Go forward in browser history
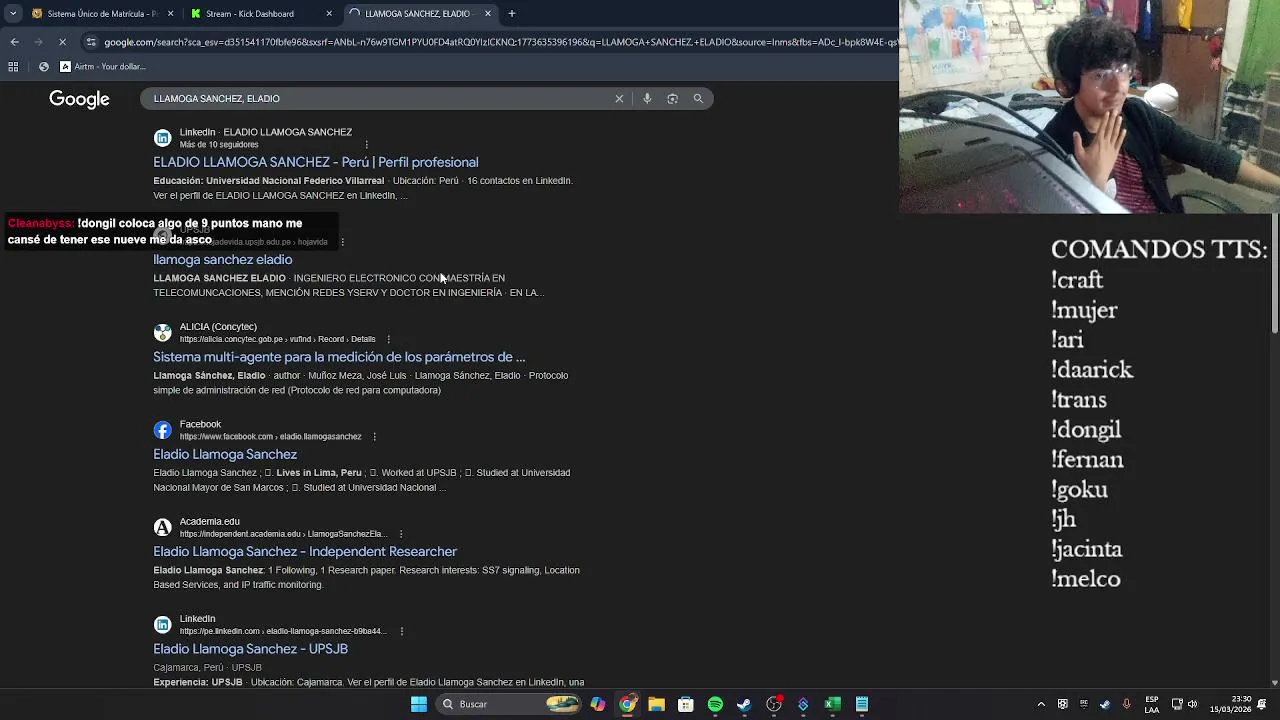Image resolution: width=1280 pixels, height=720 pixels. (x=38, y=42)
